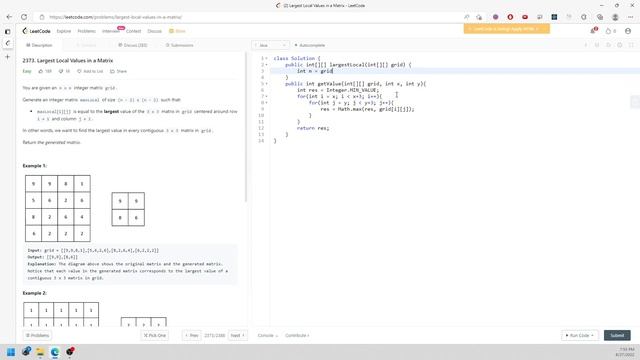
Task: Open Windows Start menu
Action: point(11,352)
